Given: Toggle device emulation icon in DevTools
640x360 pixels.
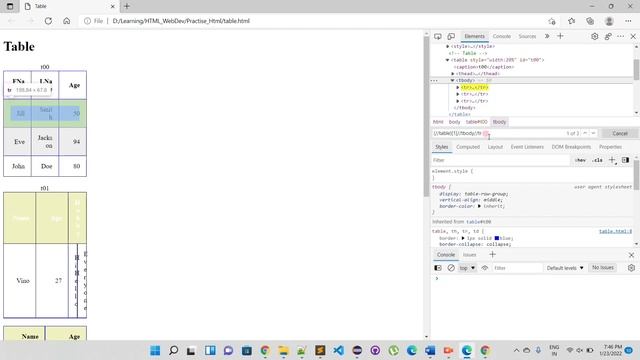Looking at the screenshot, I should point(451,36).
